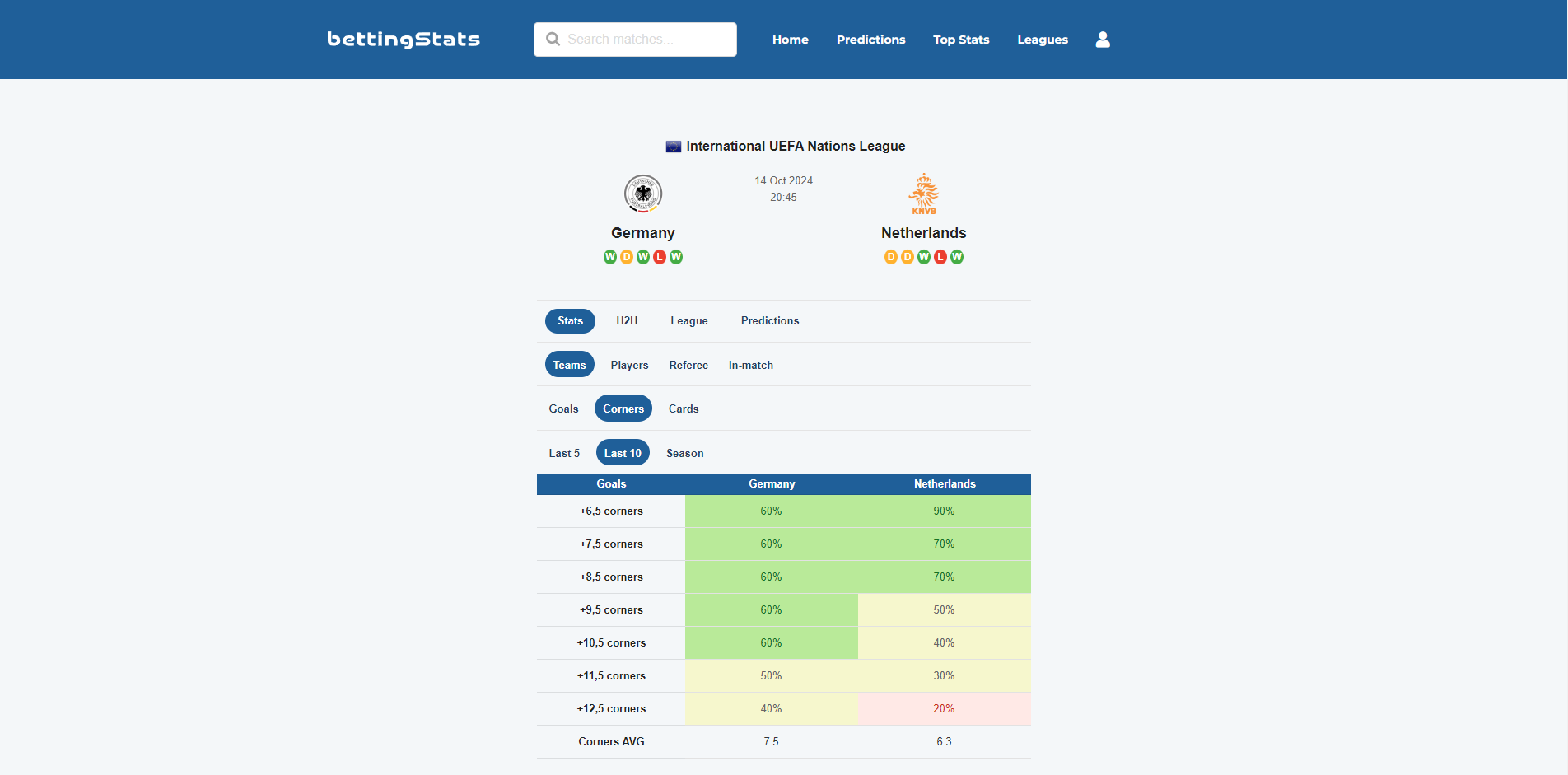1568x775 pixels.
Task: Click the +12,5 corners row label
Action: click(611, 709)
